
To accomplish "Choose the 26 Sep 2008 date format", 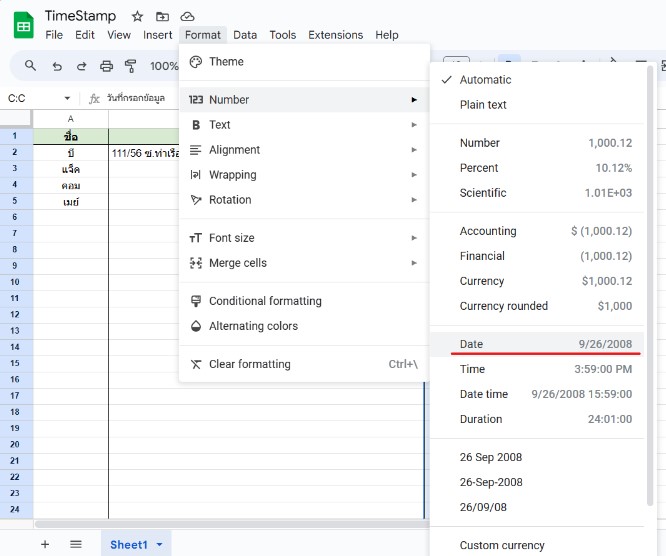I will [537, 457].
